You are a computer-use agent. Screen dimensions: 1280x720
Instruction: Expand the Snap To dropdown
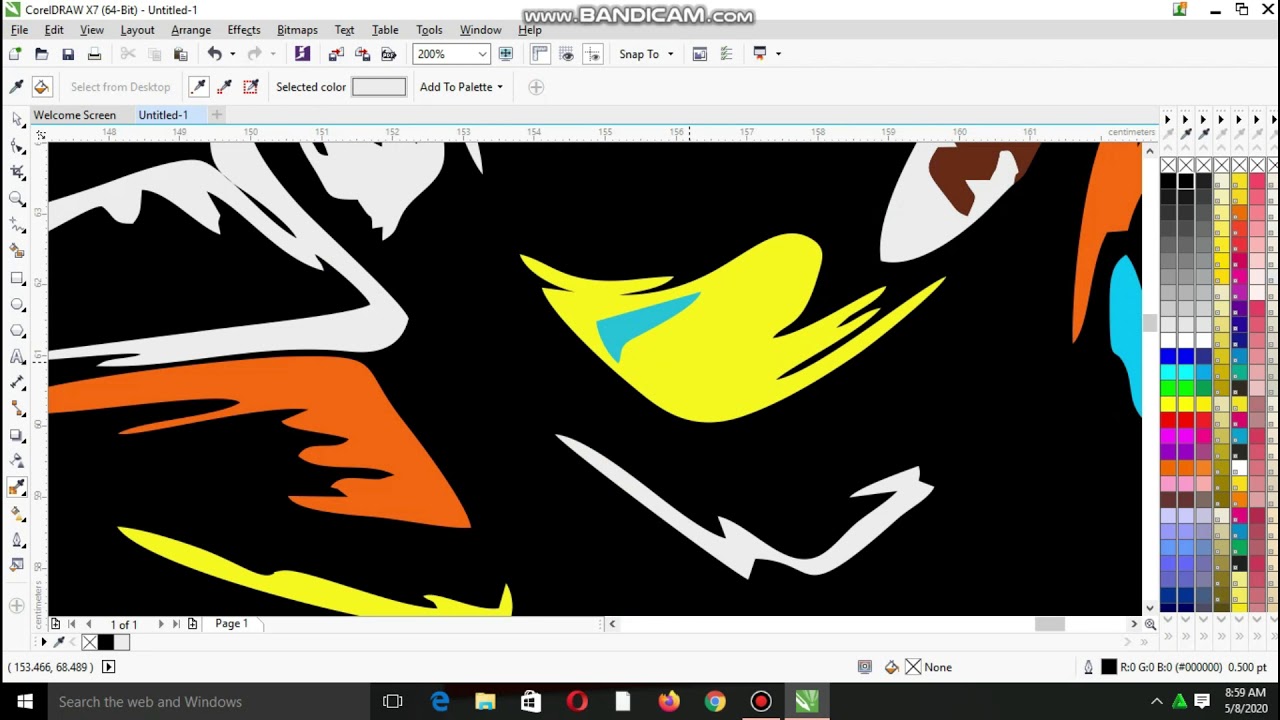(x=670, y=54)
